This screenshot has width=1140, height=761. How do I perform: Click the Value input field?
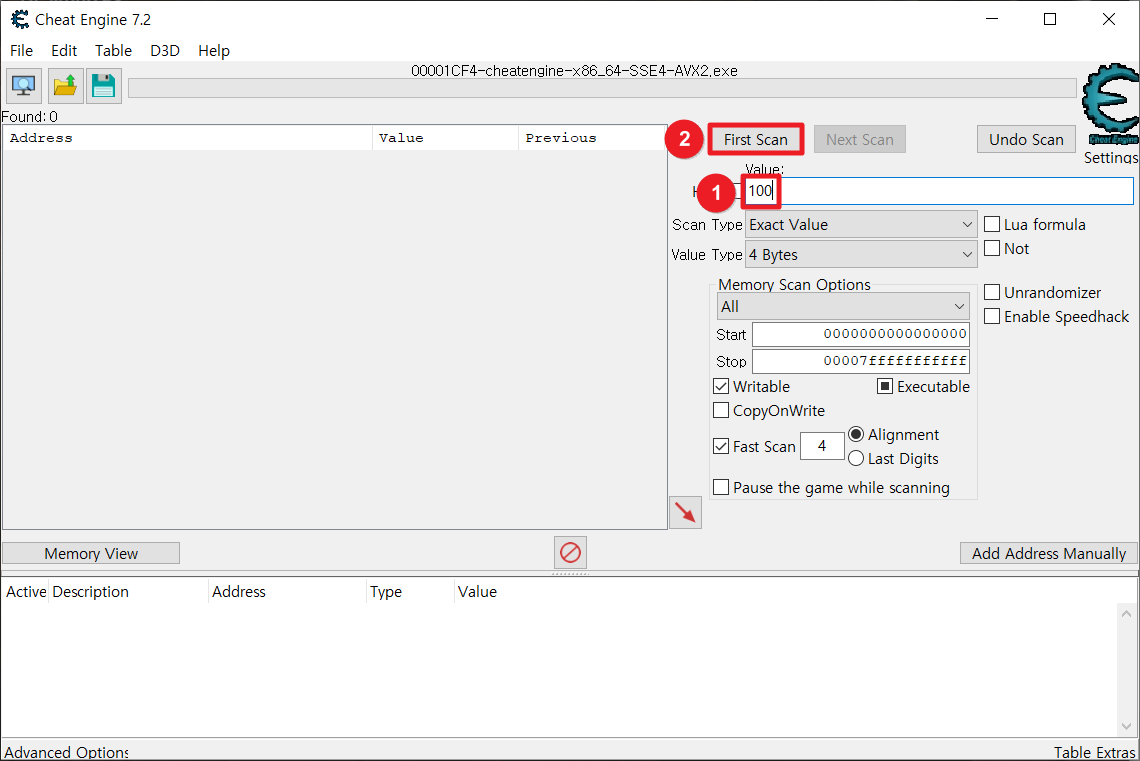tap(939, 190)
